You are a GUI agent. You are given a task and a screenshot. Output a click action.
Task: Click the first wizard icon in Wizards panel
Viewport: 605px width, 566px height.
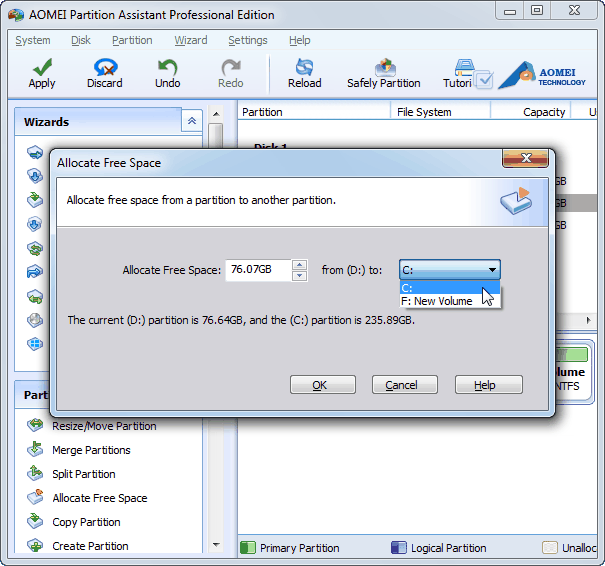35,152
